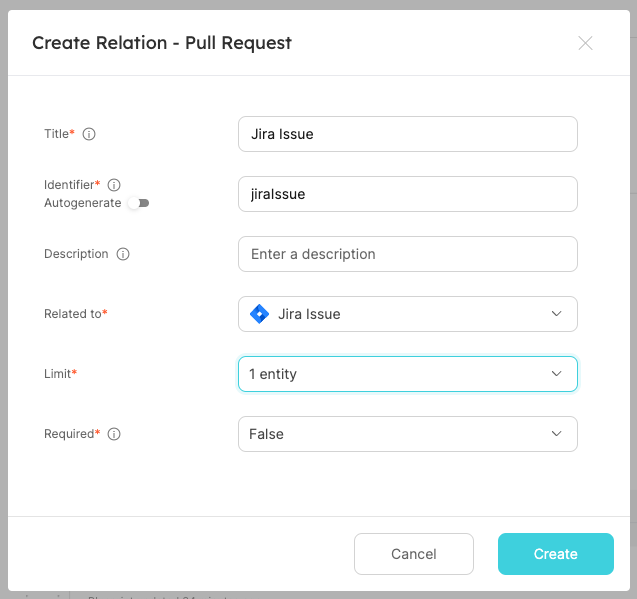Toggle the Autogenerate identifier switch
This screenshot has width=637, height=599.
point(138,203)
